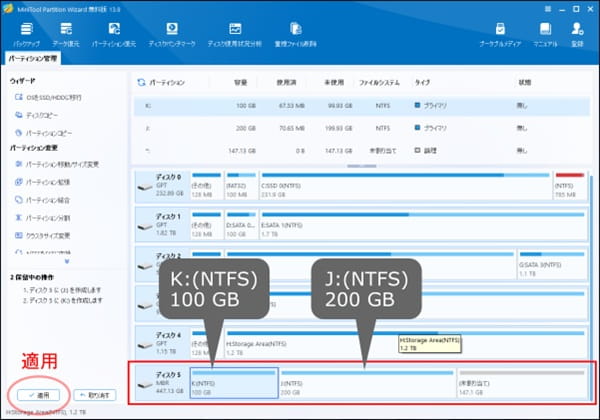The image size is (600, 420).
Task: Select the ディスク 0 drive header
Action: (x=162, y=186)
